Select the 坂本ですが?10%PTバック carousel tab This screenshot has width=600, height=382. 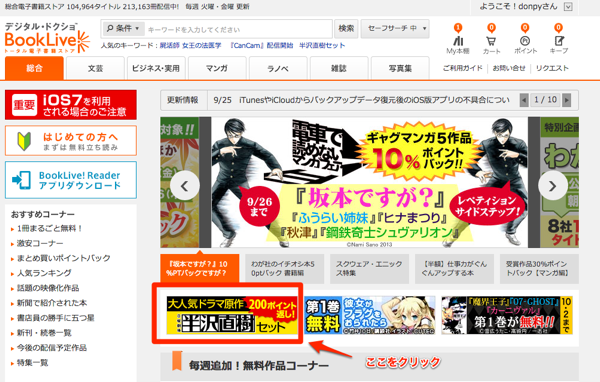[200, 269]
